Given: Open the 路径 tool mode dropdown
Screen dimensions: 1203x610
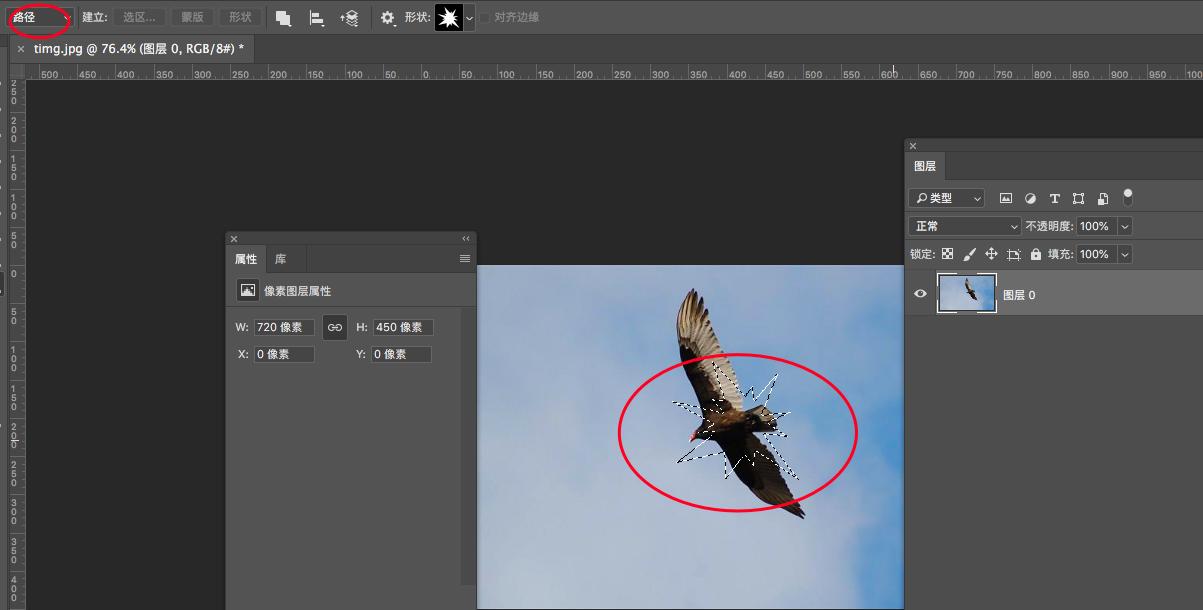Looking at the screenshot, I should (40, 18).
